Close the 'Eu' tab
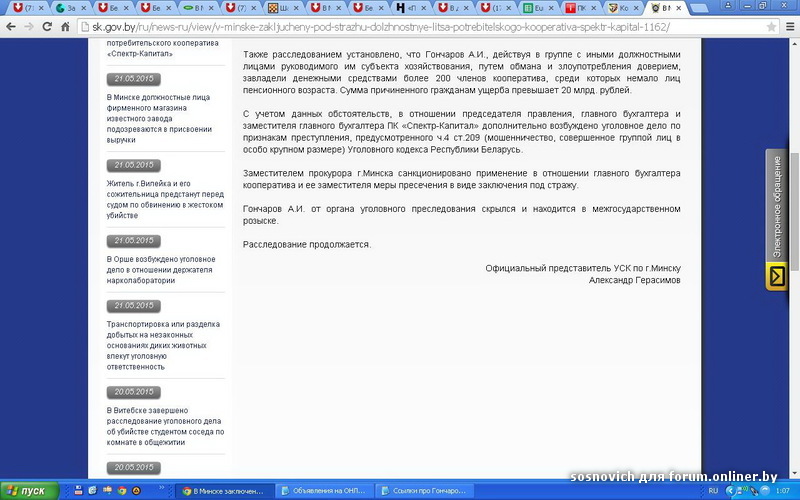 (551, 8)
